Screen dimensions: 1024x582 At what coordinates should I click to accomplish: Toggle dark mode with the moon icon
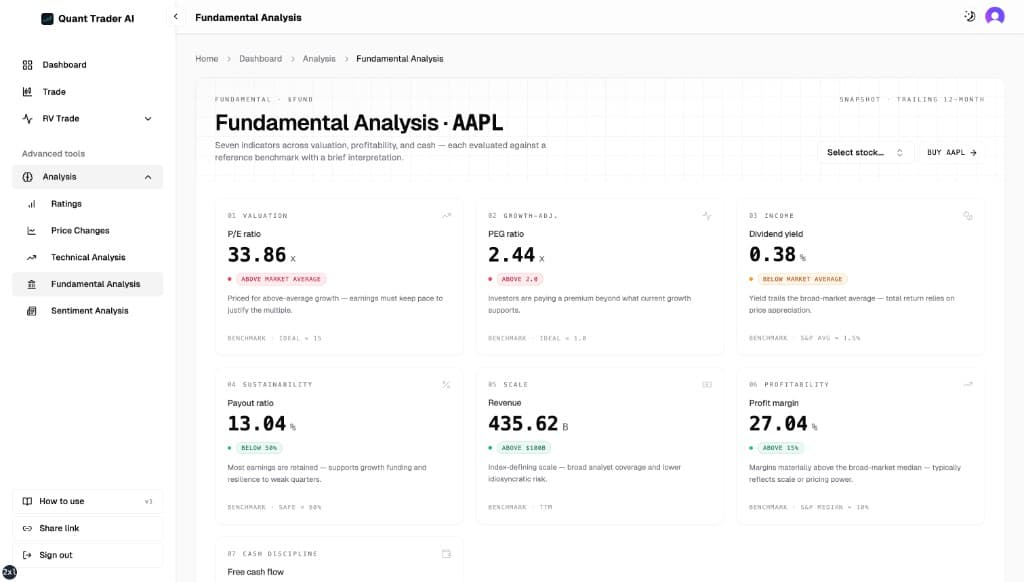click(x=966, y=16)
